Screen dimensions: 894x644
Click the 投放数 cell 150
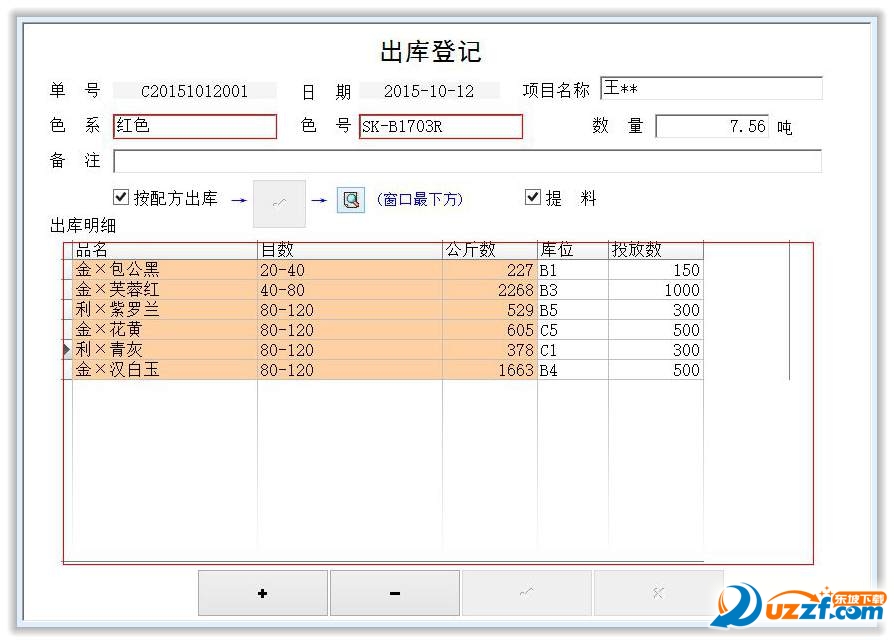pyautogui.click(x=656, y=270)
